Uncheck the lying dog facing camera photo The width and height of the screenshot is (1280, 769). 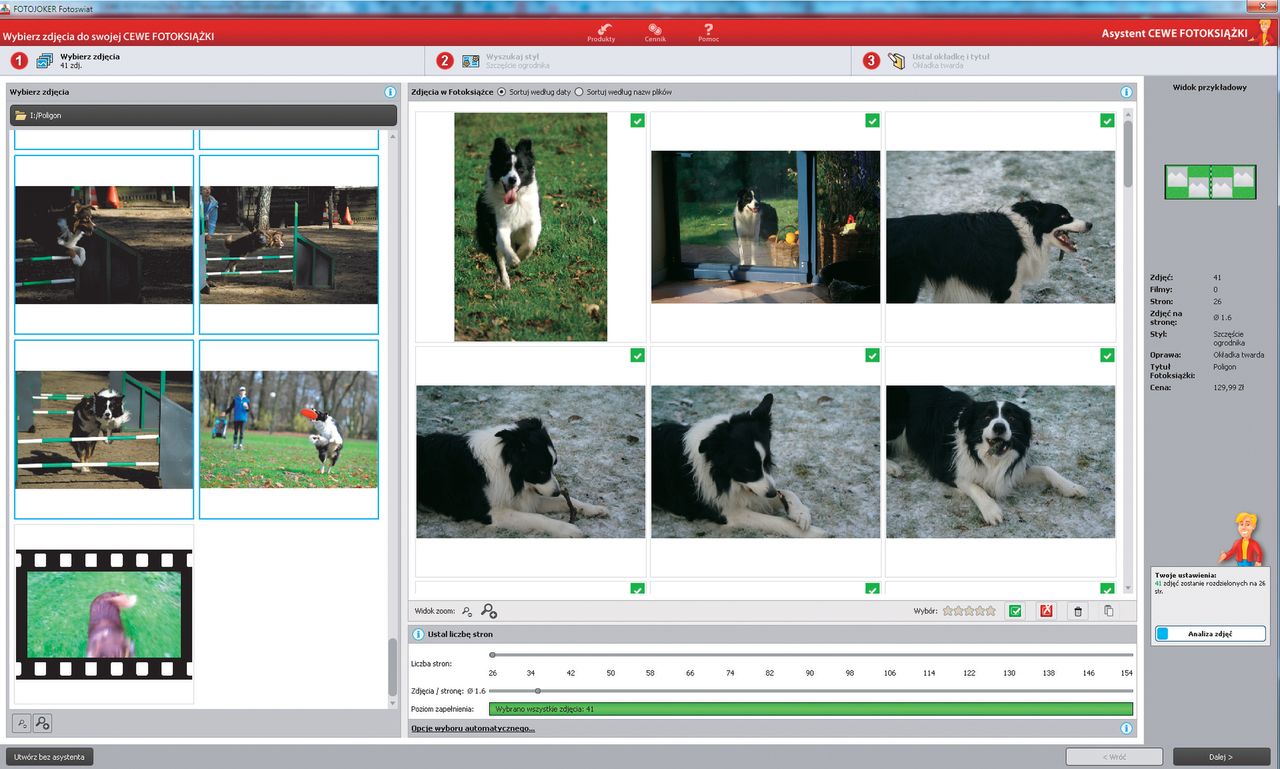(x=1107, y=355)
